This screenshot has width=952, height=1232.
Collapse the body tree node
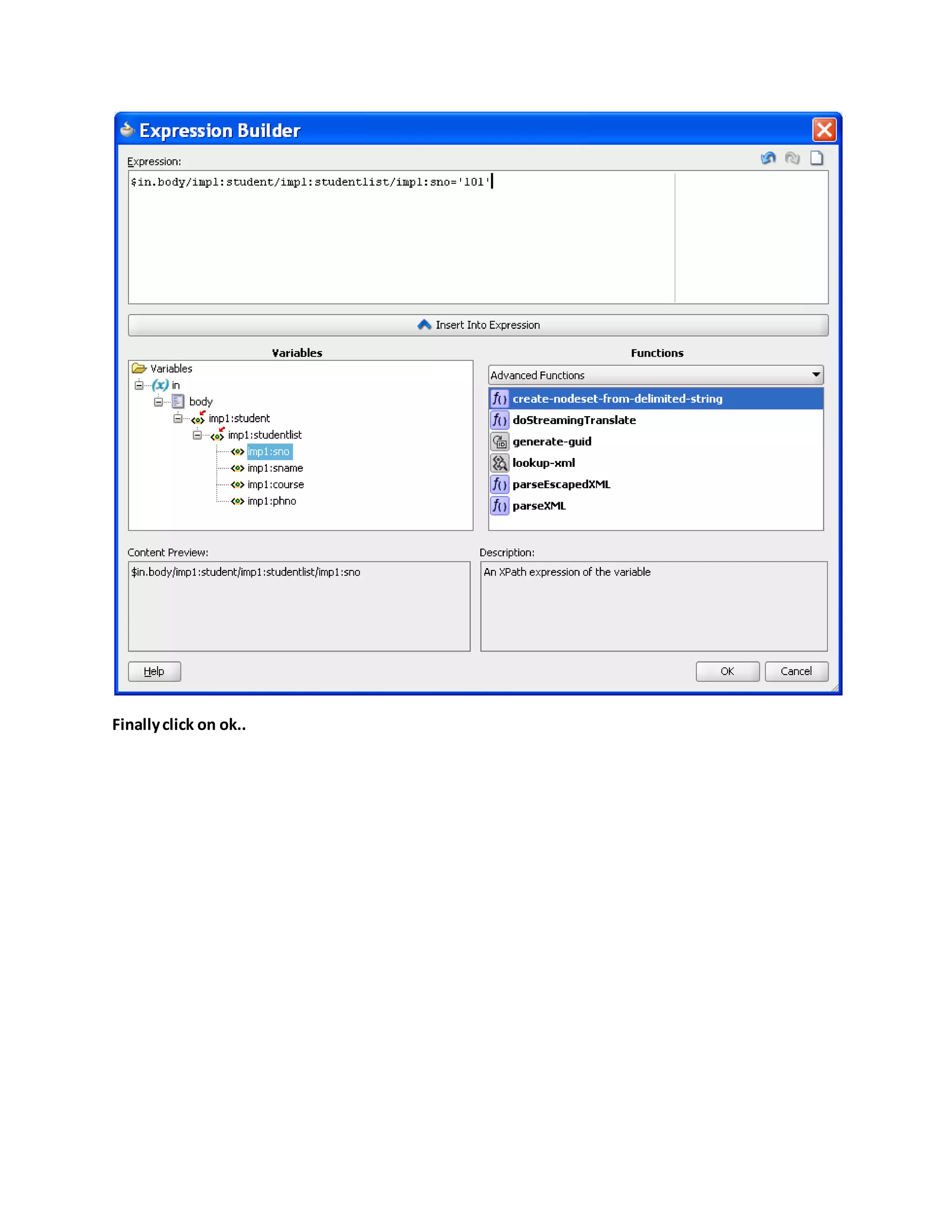[159, 402]
